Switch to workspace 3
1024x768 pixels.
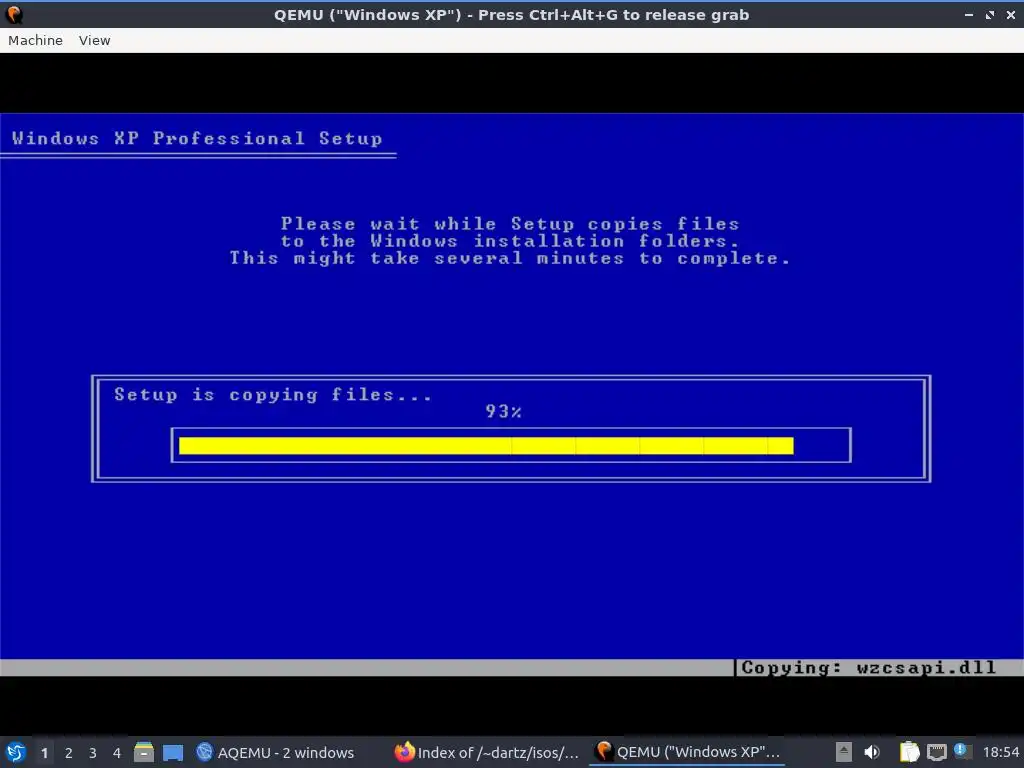pyautogui.click(x=93, y=753)
